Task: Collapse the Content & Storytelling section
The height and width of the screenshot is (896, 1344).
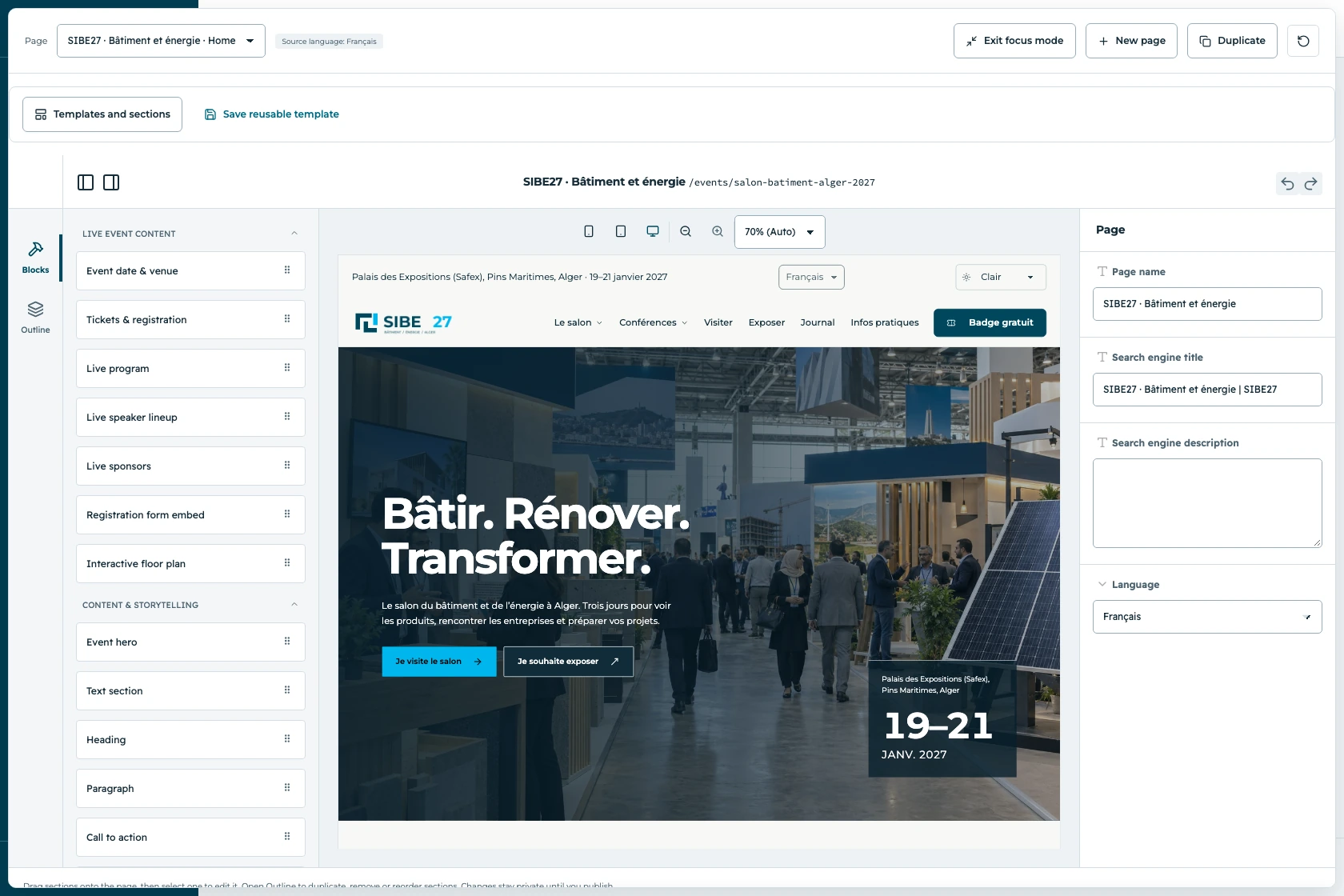Action: (x=294, y=605)
